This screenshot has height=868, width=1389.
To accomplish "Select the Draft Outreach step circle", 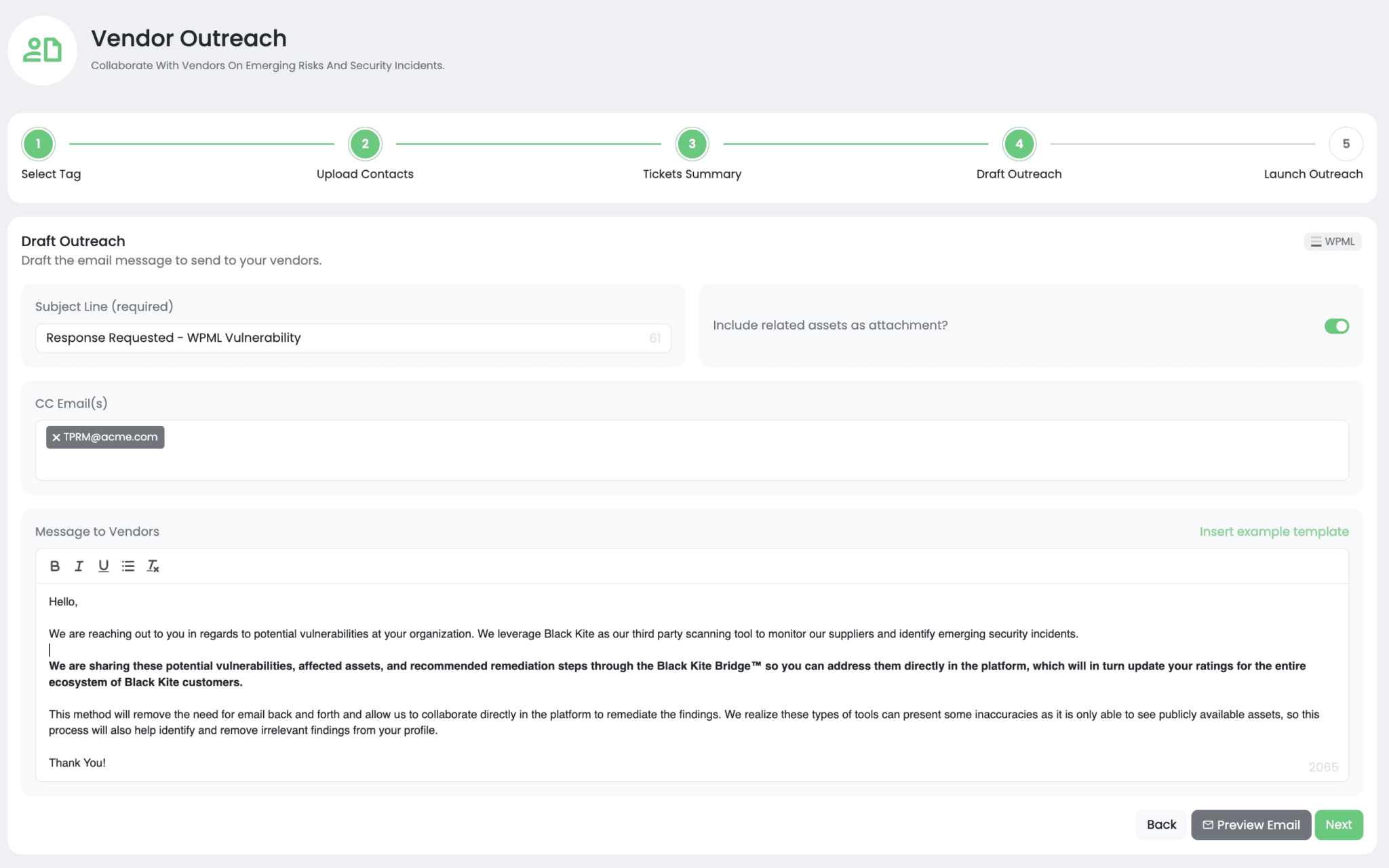I will pyautogui.click(x=1018, y=144).
